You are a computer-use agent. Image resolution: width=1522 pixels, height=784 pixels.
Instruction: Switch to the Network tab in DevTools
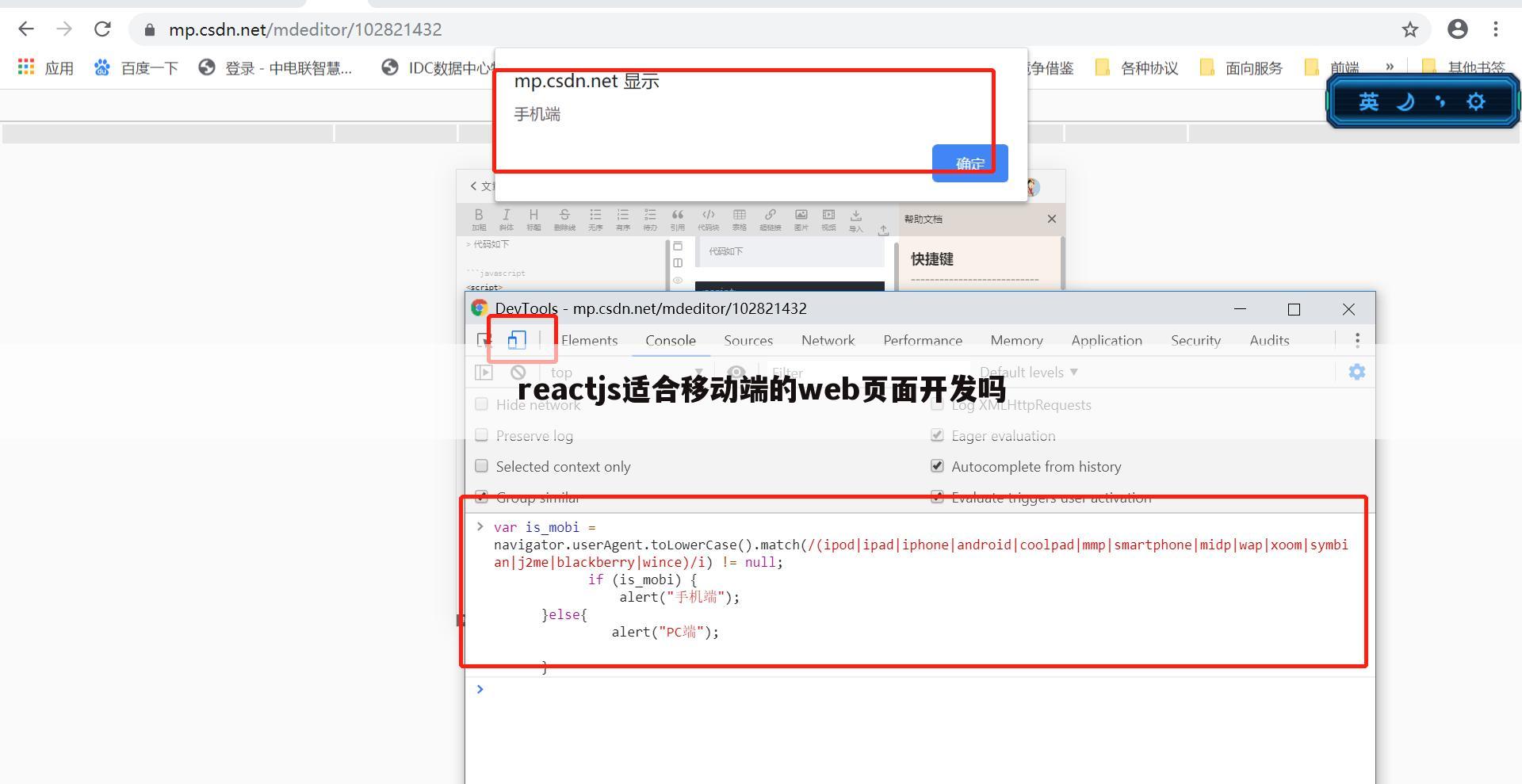tap(828, 341)
